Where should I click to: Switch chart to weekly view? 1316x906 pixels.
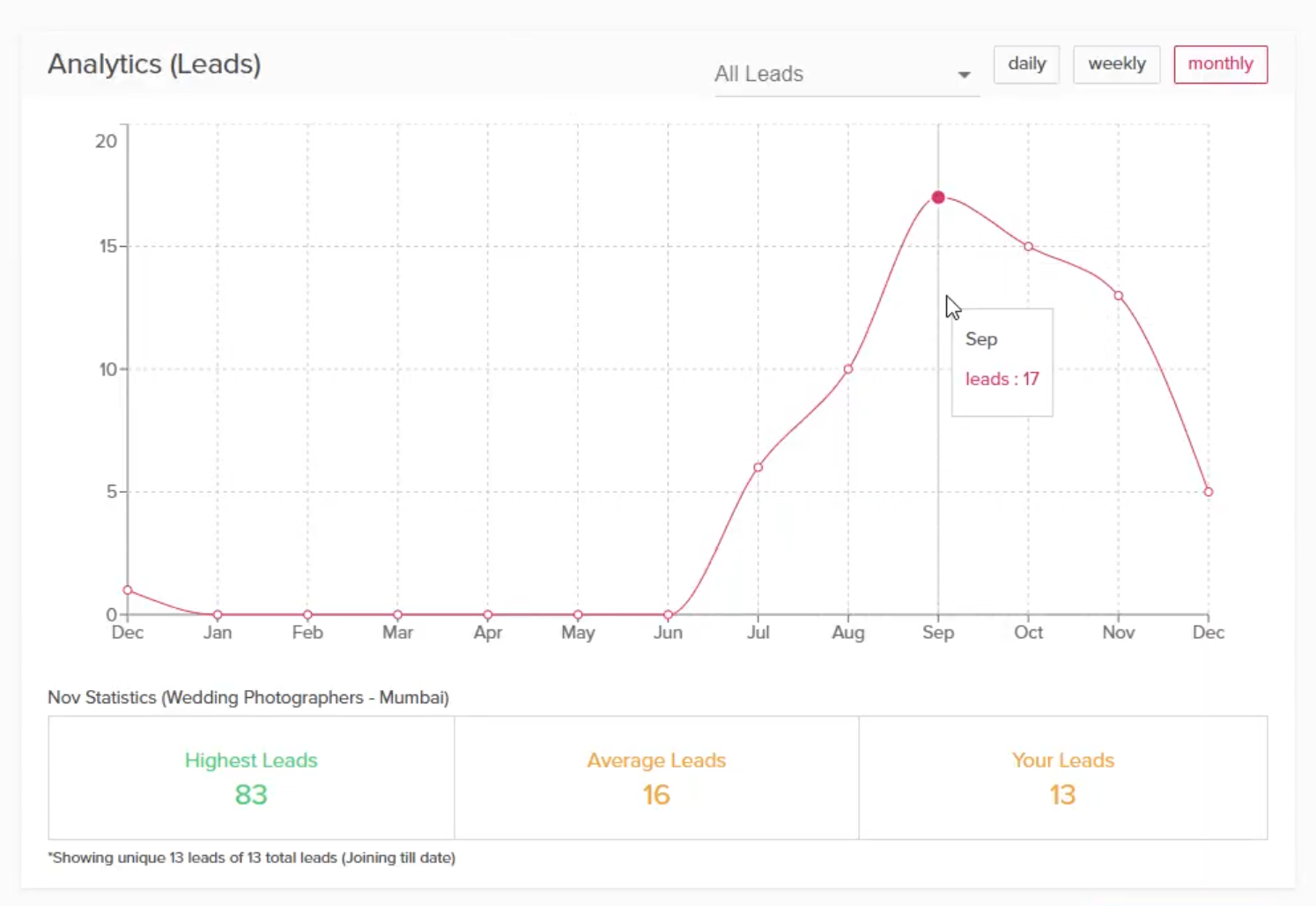(x=1116, y=64)
